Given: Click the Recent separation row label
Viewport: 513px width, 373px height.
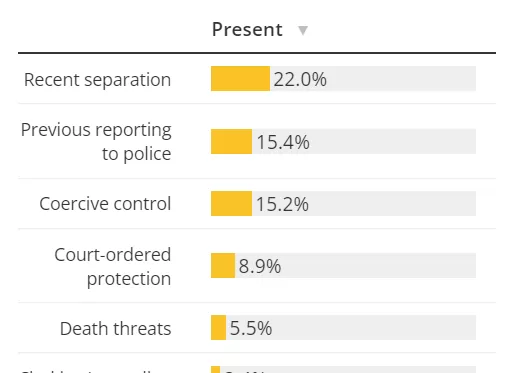Looking at the screenshot, I should click(97, 79).
